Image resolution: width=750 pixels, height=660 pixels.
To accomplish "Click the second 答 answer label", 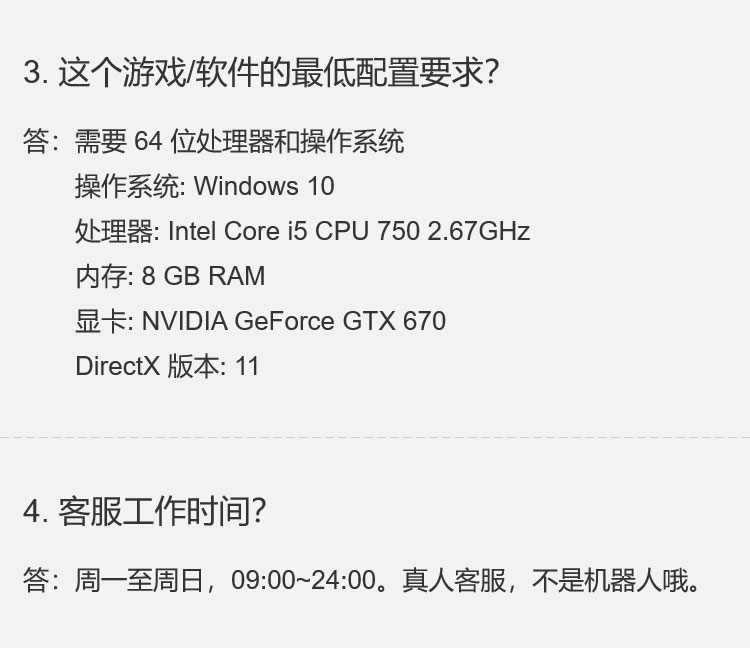I will click(x=37, y=580).
